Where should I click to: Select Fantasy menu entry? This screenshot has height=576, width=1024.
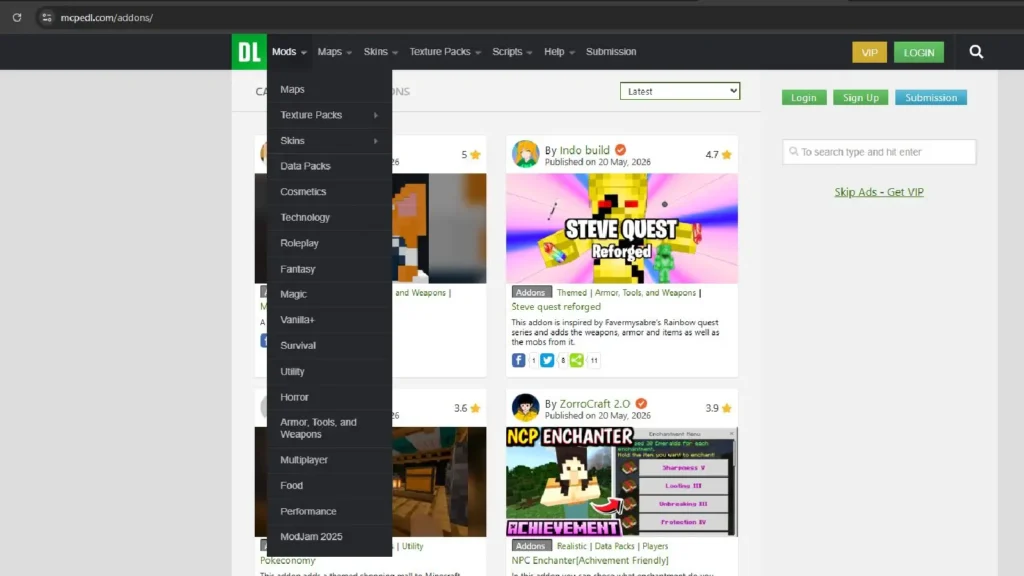click(x=329, y=268)
